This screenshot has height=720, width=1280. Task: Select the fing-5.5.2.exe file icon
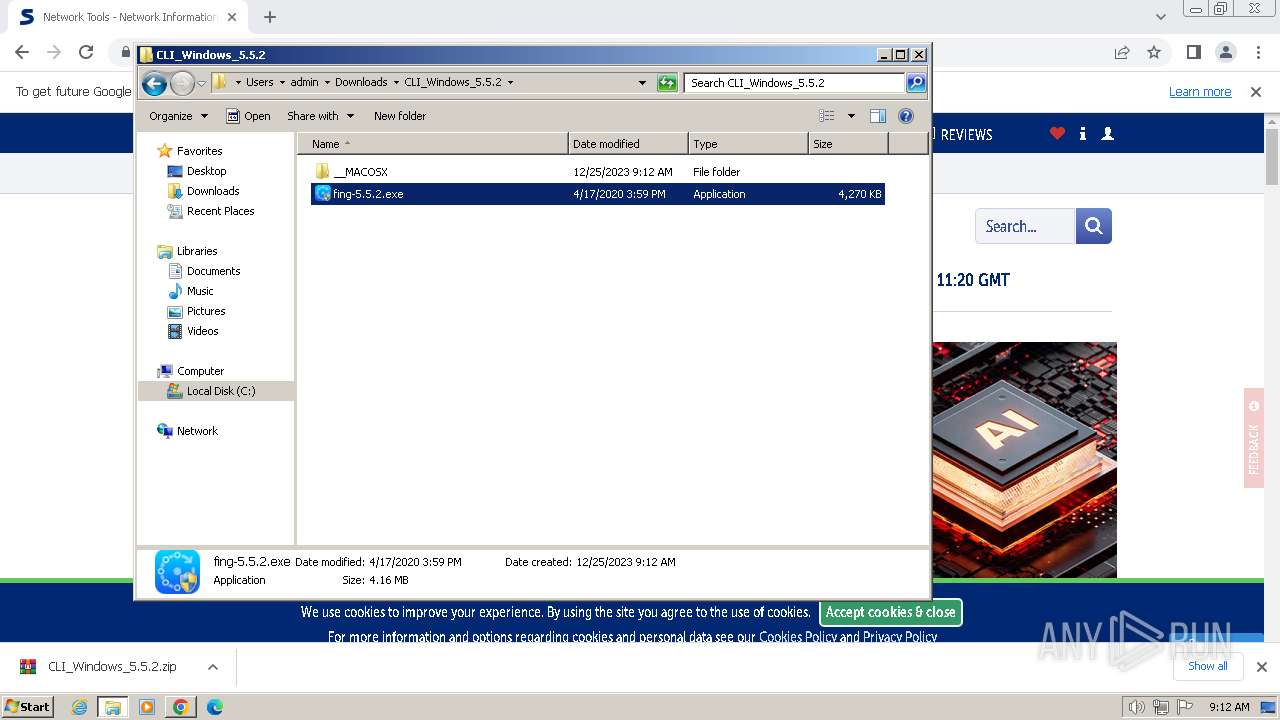pos(322,194)
